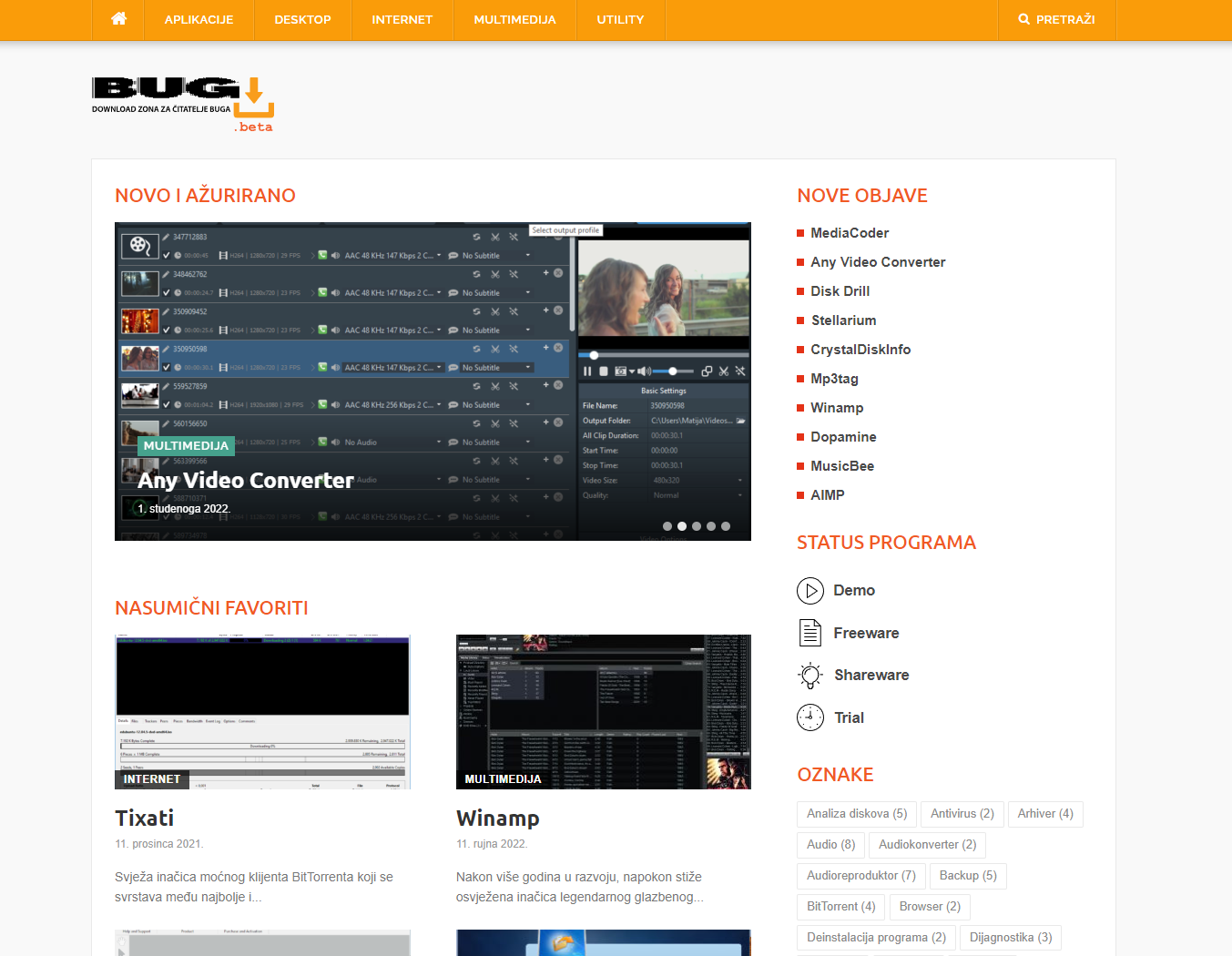Select the Audio (8) tag

830,845
